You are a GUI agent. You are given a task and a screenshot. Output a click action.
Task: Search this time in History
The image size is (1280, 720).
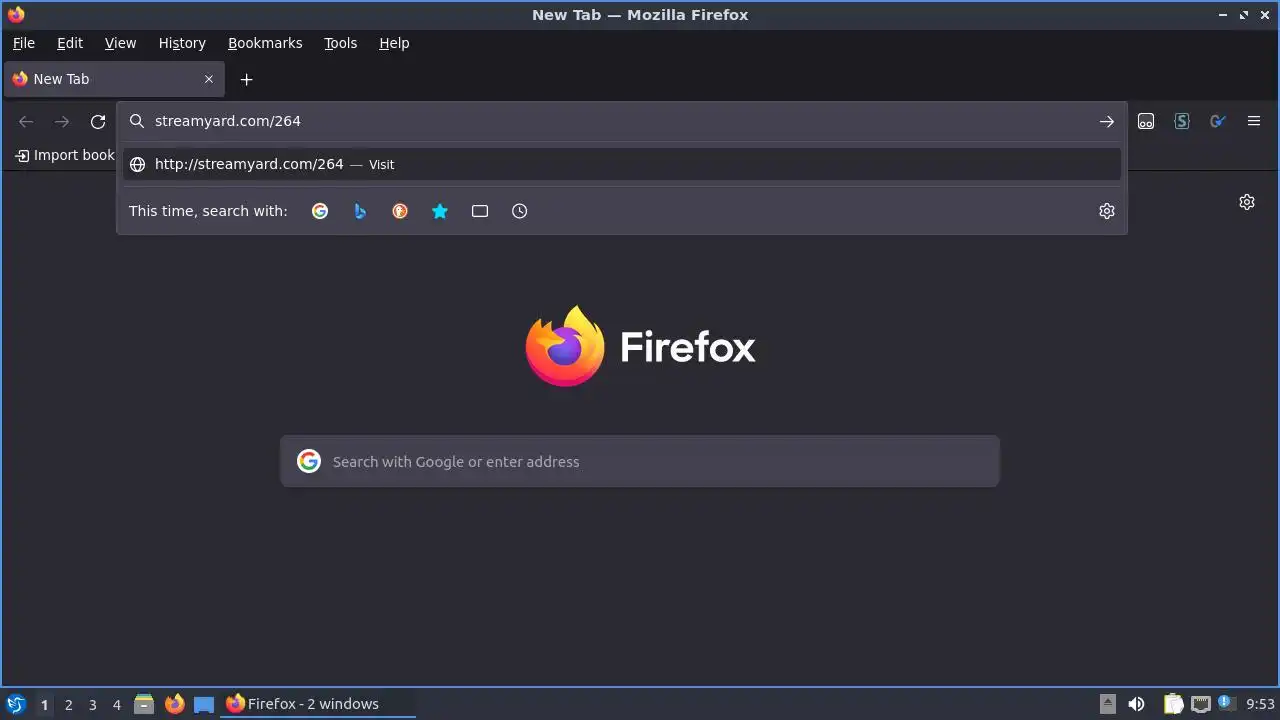520,211
